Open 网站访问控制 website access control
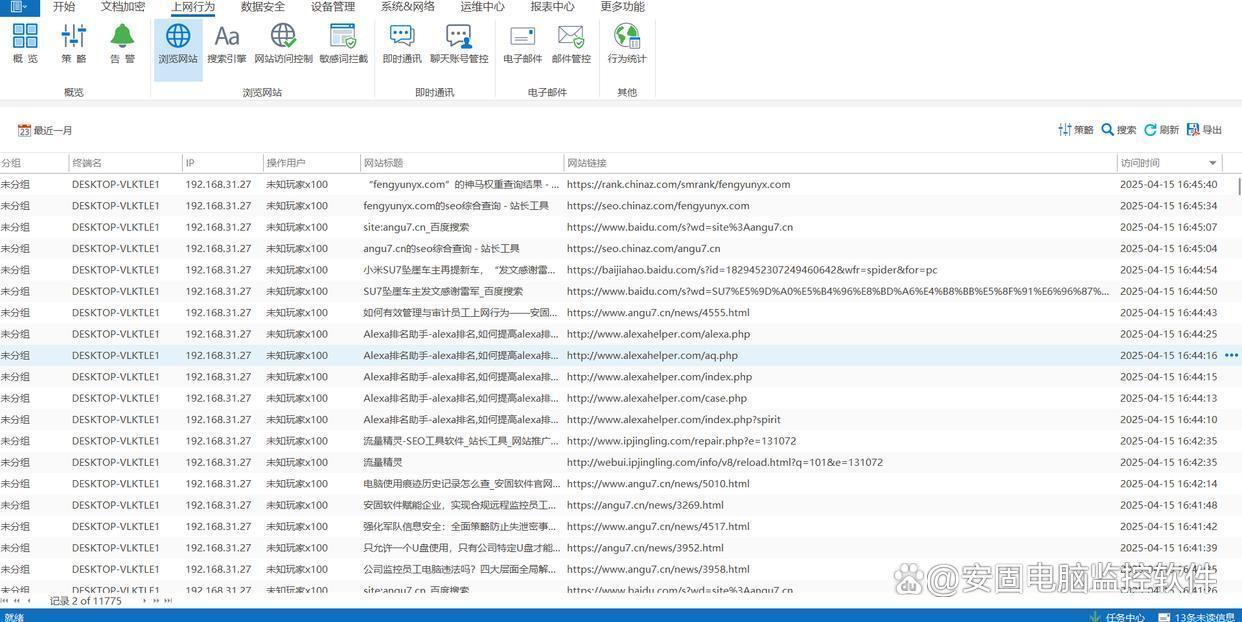The width and height of the screenshot is (1242, 622). pos(283,43)
